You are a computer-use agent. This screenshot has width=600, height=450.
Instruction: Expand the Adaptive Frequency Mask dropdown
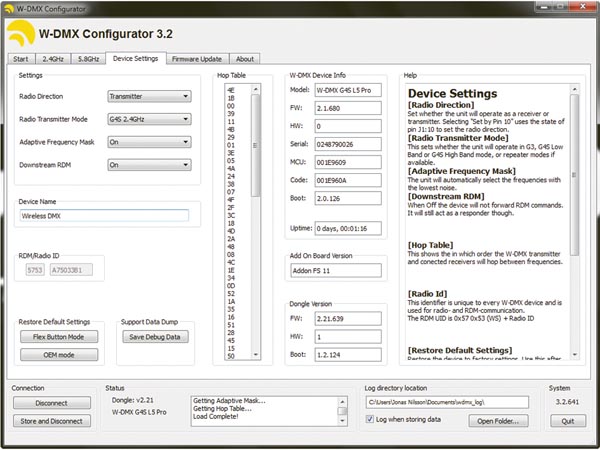(x=149, y=142)
